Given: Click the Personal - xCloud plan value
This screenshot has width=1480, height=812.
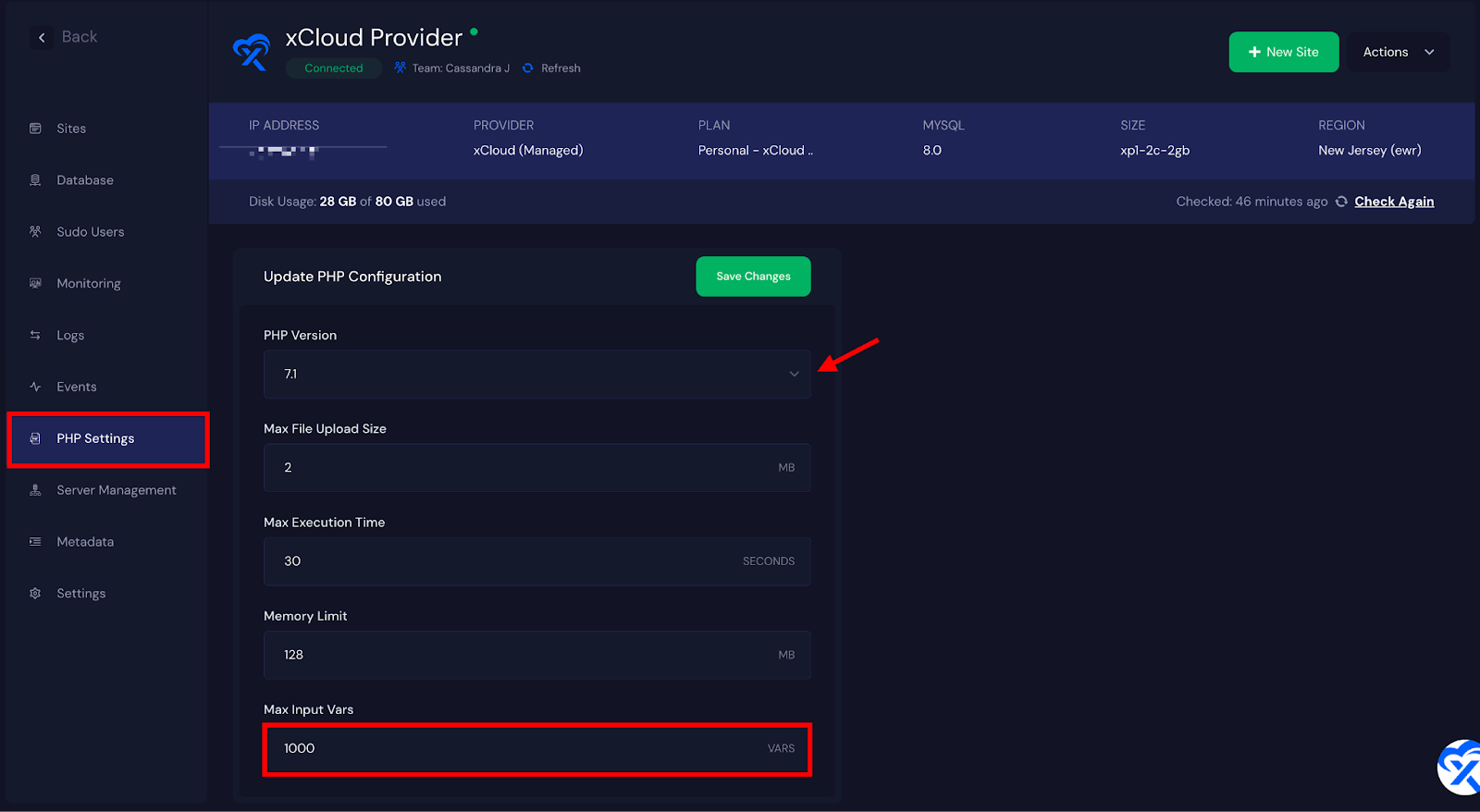Looking at the screenshot, I should [756, 150].
